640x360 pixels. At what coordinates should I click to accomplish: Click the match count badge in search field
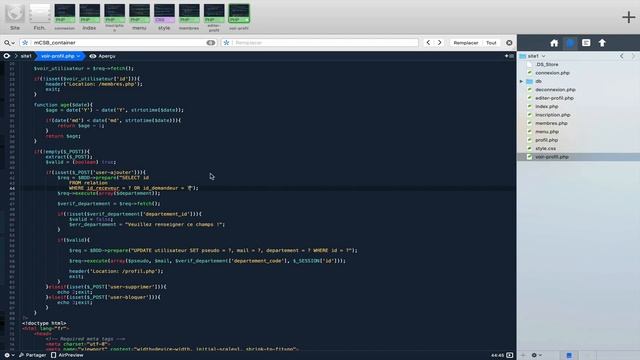pyautogui.click(x=211, y=42)
